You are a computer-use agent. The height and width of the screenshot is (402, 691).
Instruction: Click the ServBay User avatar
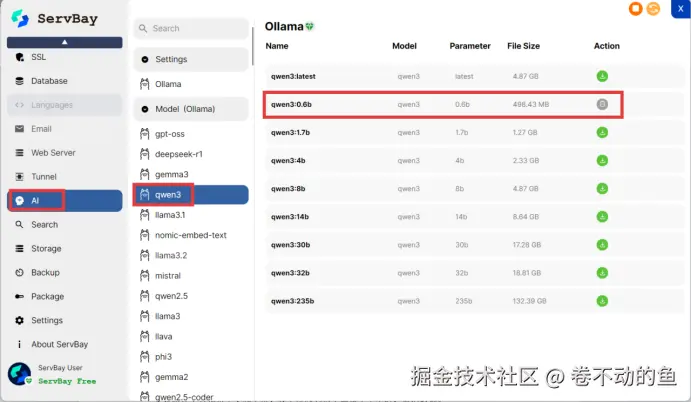(19, 374)
